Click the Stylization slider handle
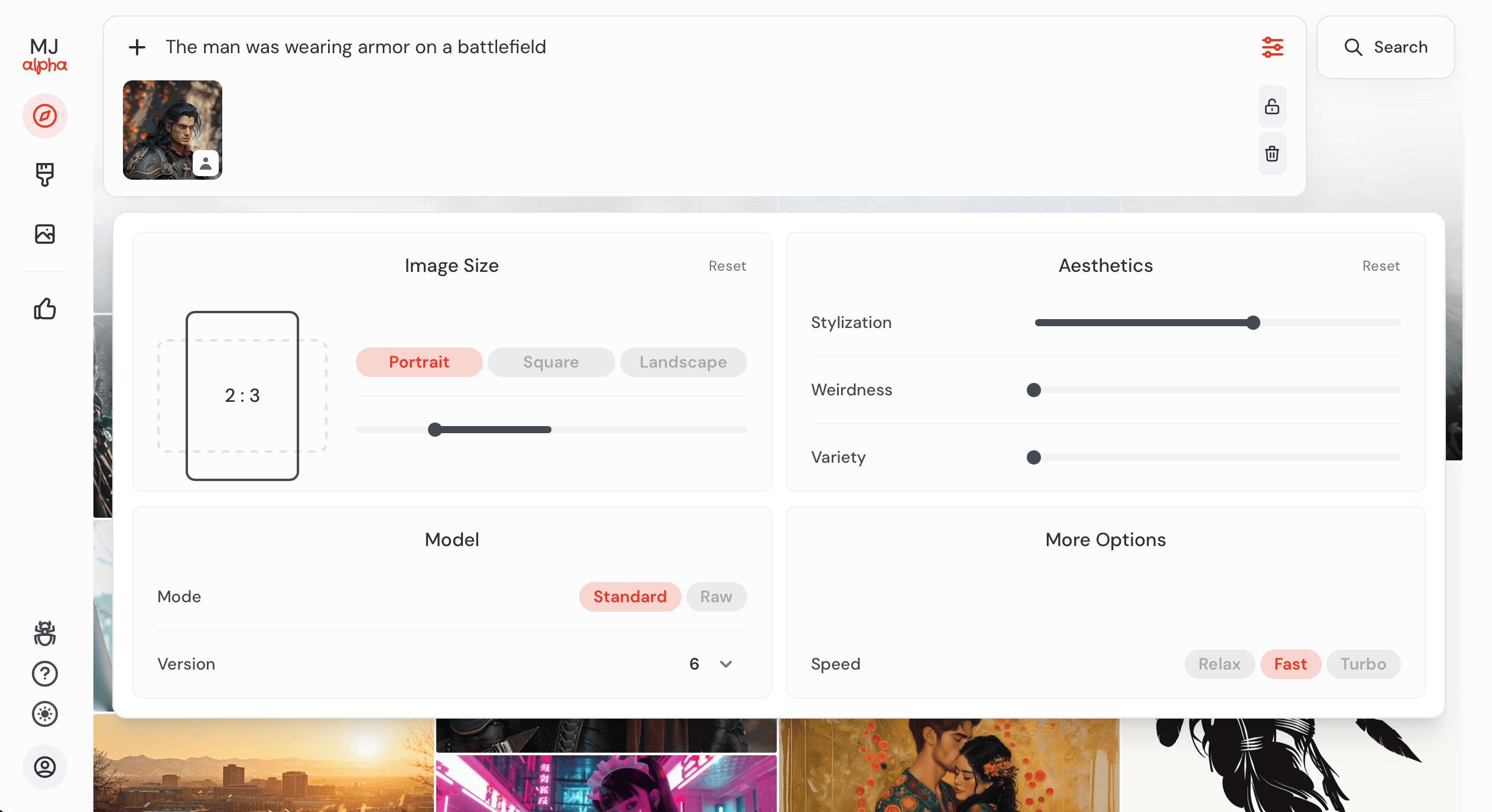The image size is (1492, 812). click(x=1253, y=323)
